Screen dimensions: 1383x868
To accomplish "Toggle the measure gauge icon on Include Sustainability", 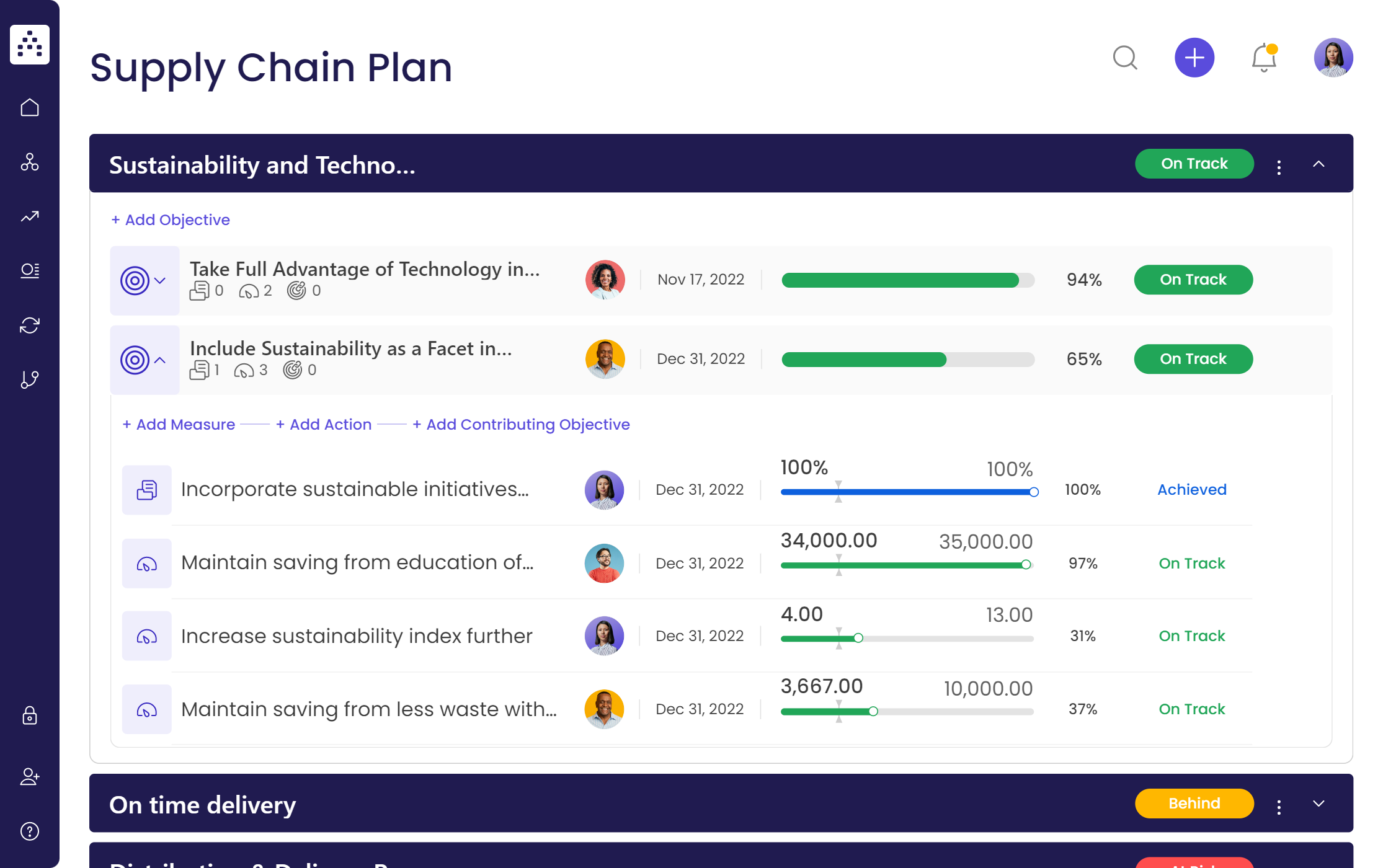I will pyautogui.click(x=243, y=370).
